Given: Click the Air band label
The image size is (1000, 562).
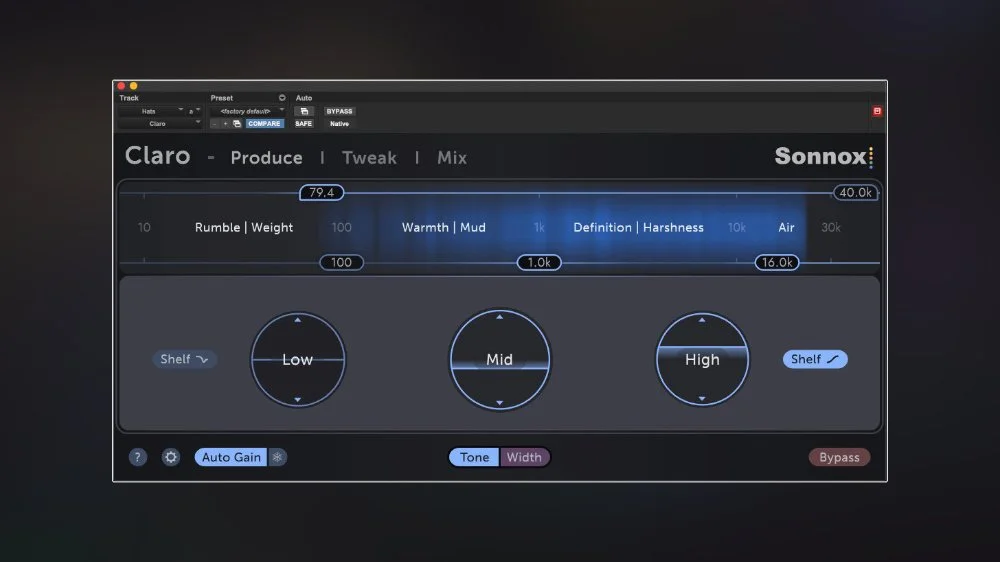Looking at the screenshot, I should 786,228.
